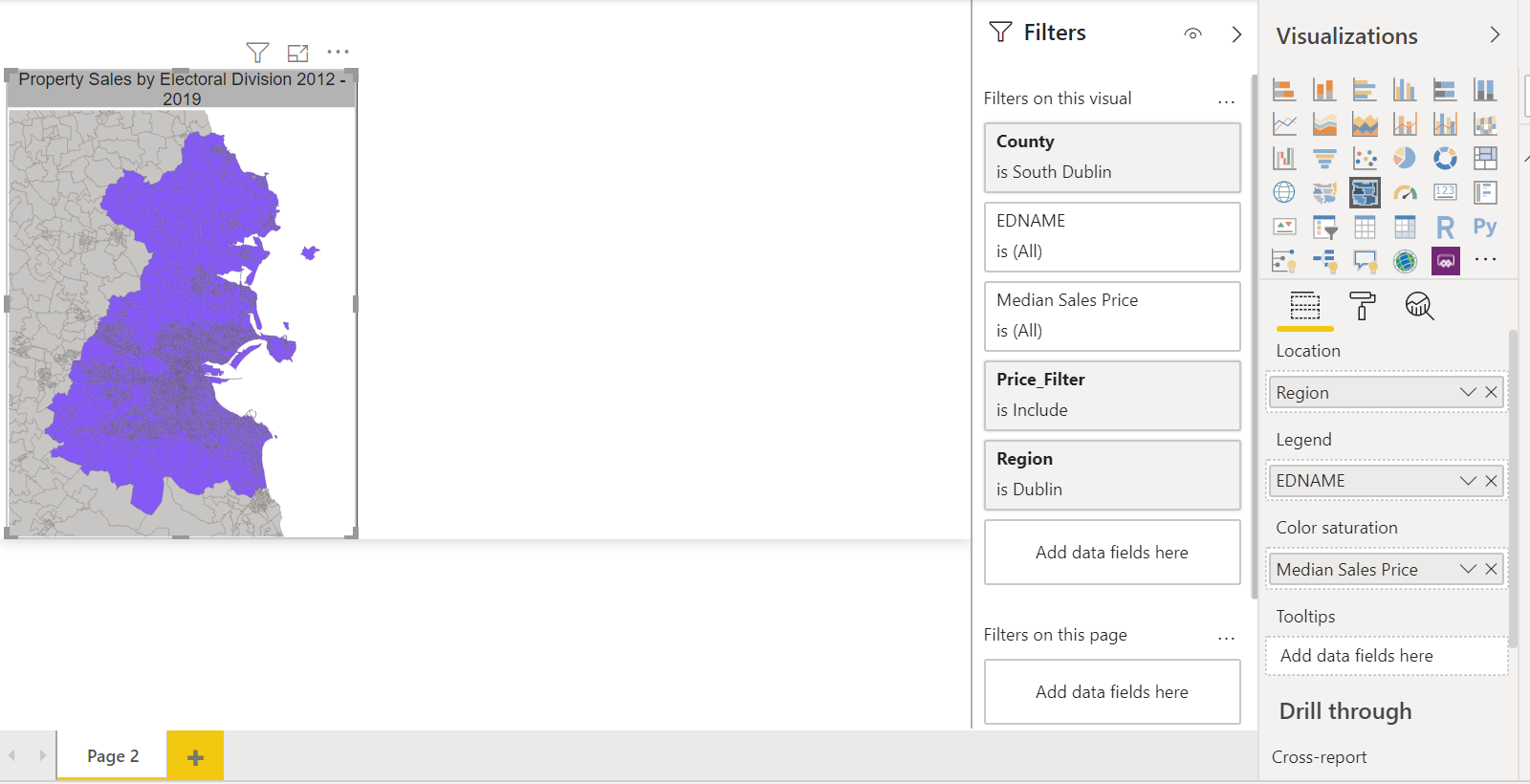Viewport: 1530px width, 784px height.
Task: Select the clustered bar chart visual
Action: coord(1365,90)
